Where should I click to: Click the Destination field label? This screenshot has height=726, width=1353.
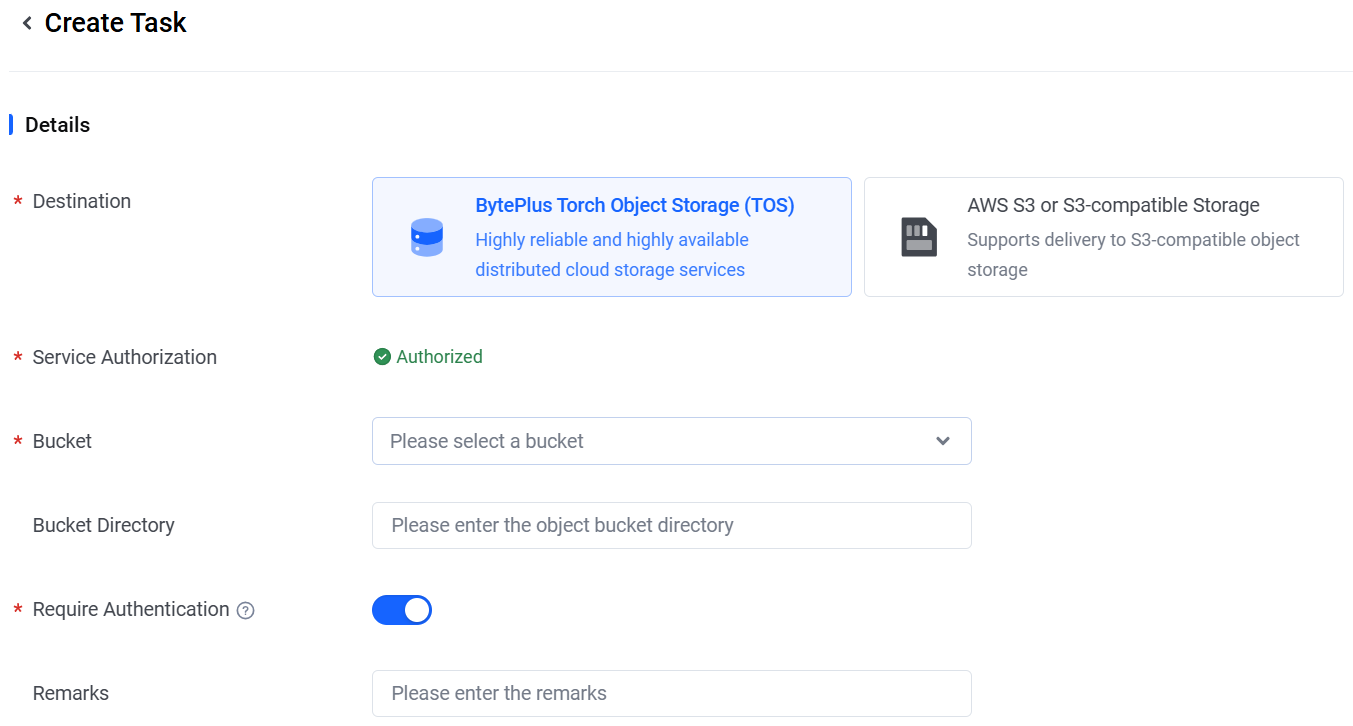click(x=81, y=201)
